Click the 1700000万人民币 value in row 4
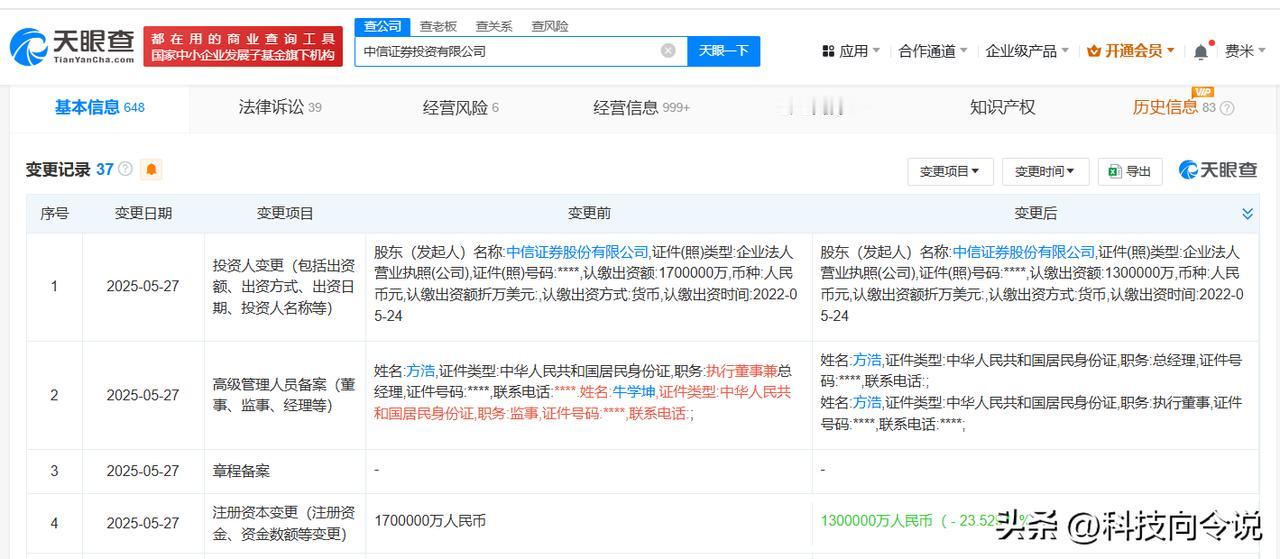The image size is (1280, 559). point(430,521)
